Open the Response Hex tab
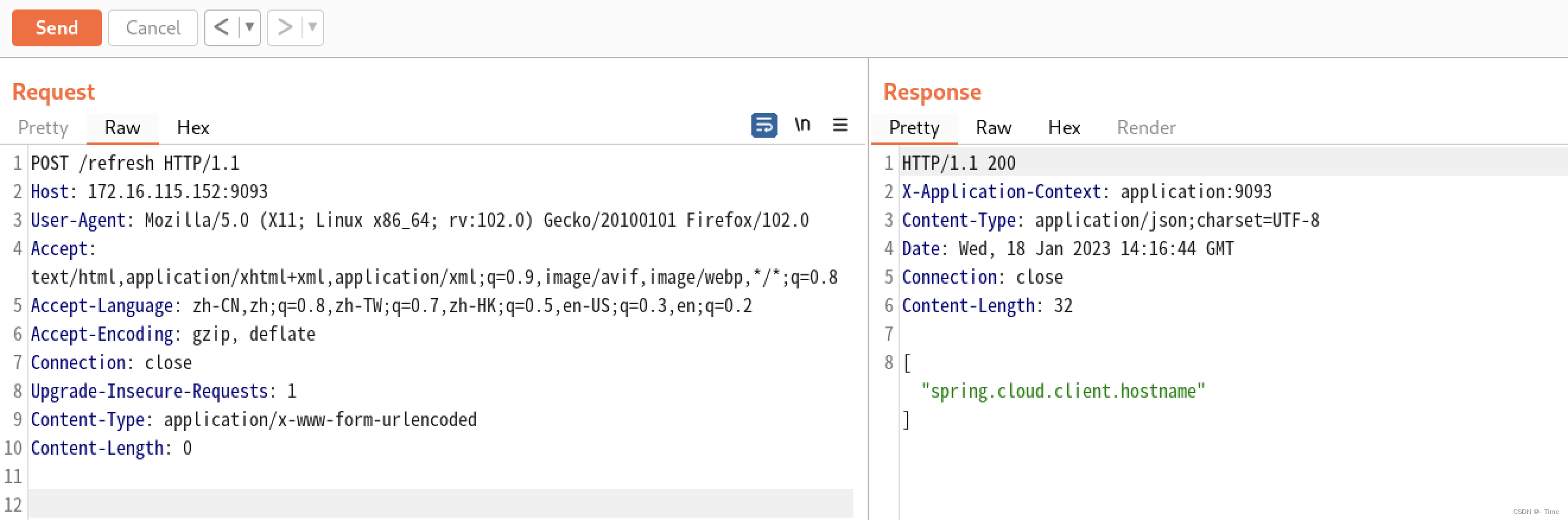 [x=1064, y=127]
